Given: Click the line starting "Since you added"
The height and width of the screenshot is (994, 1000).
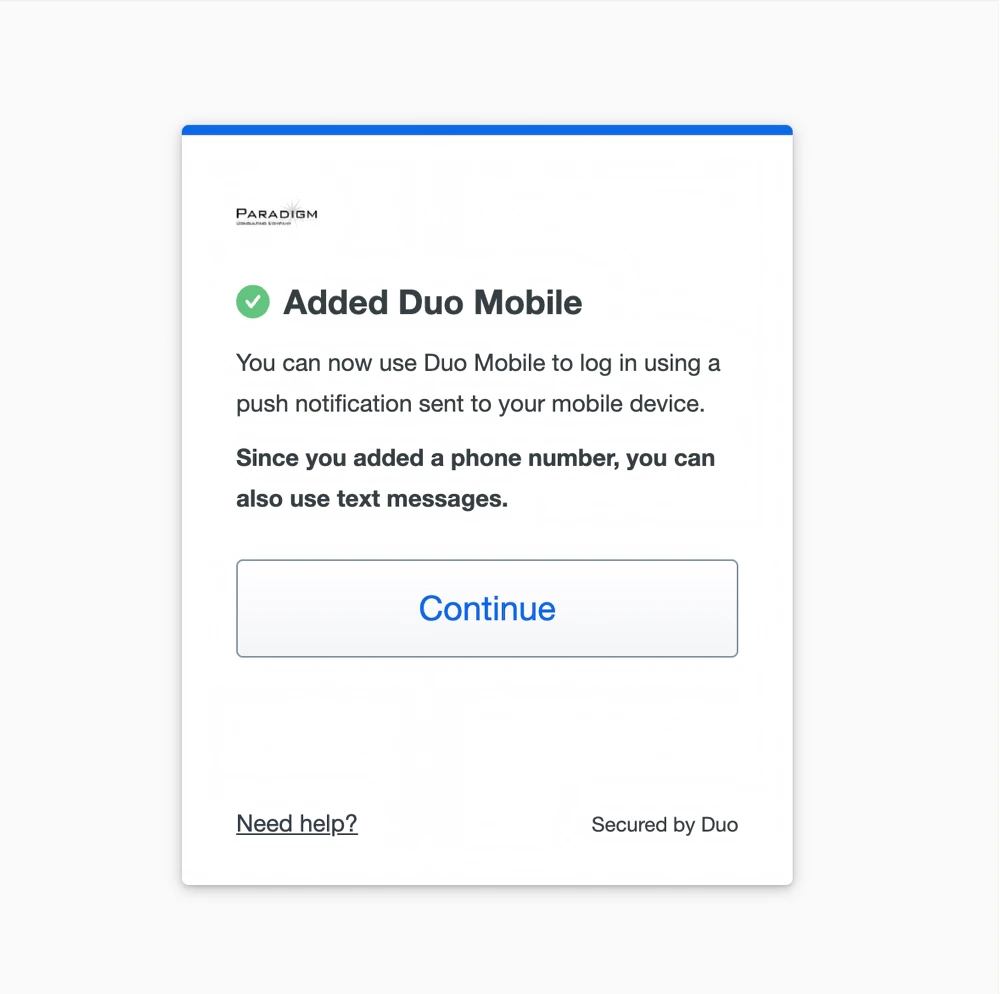Looking at the screenshot, I should [475, 458].
